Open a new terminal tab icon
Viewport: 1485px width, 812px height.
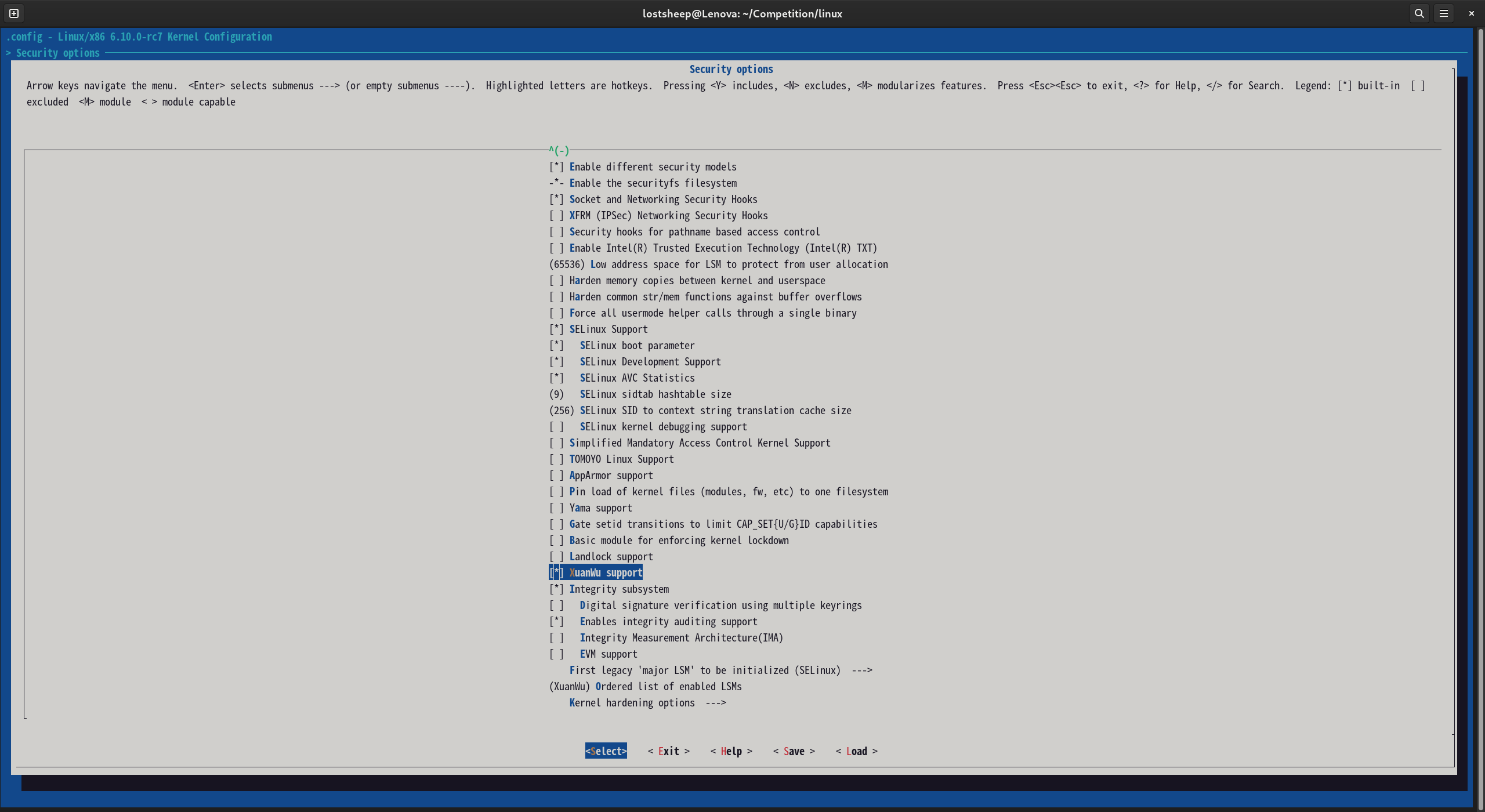14,13
